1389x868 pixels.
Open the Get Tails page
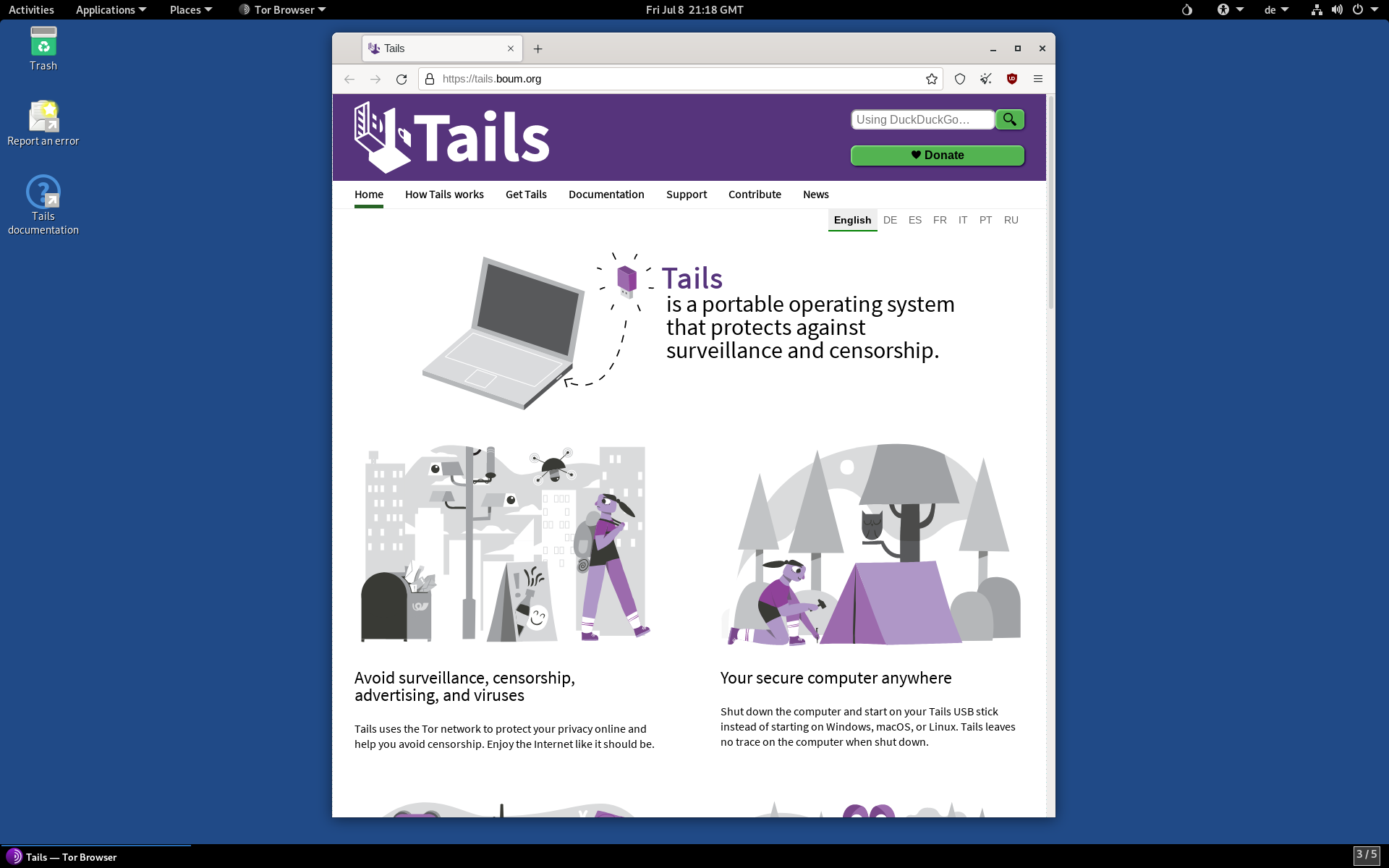(526, 195)
